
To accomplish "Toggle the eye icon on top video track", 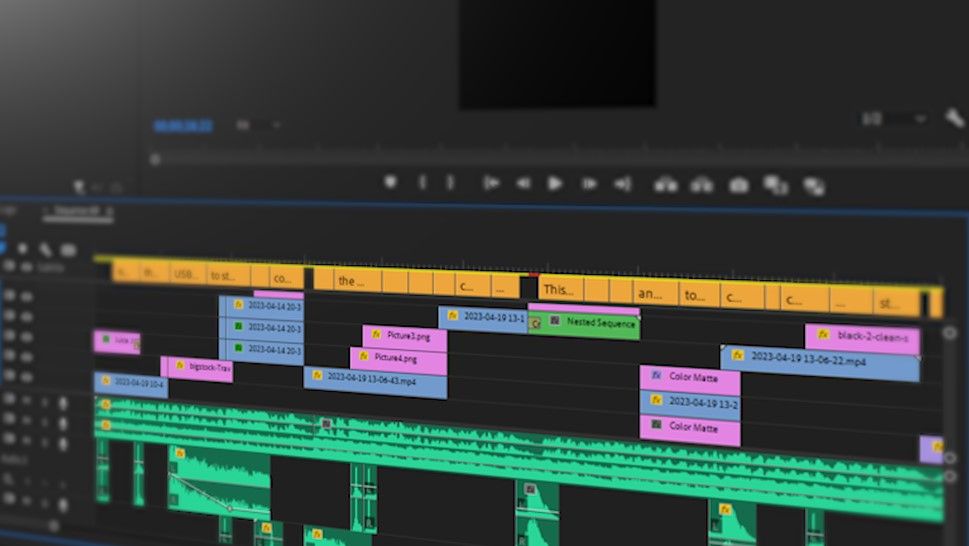I will pyautogui.click(x=27, y=296).
